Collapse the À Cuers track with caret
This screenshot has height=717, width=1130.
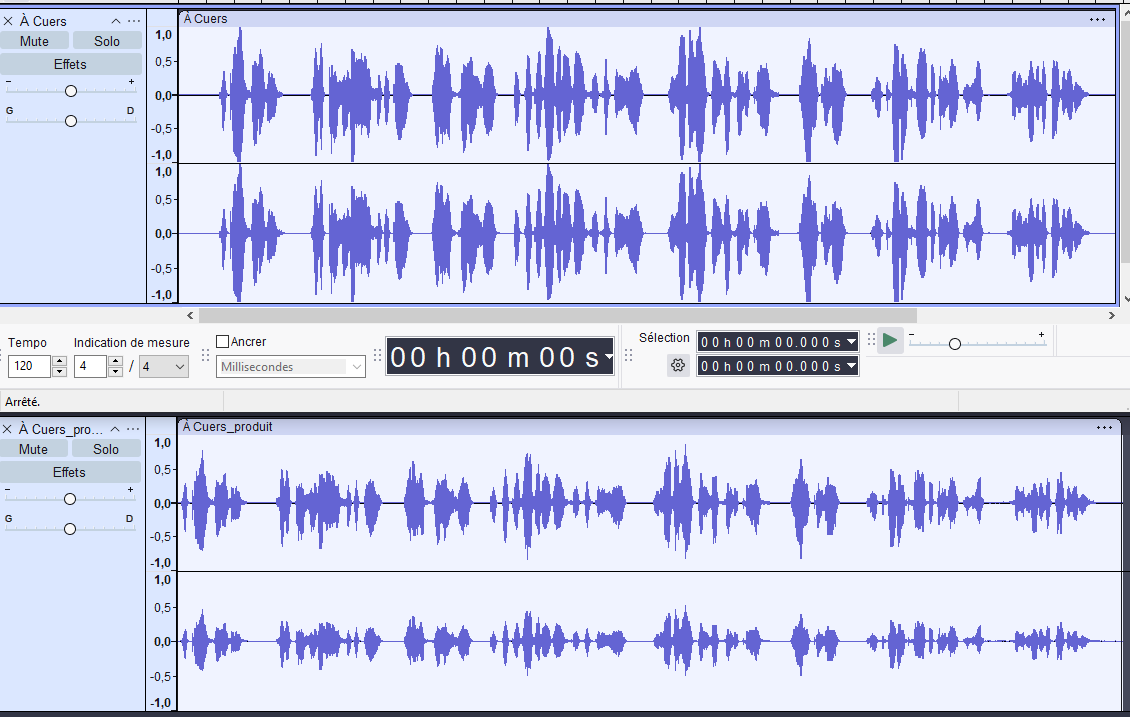coord(115,21)
